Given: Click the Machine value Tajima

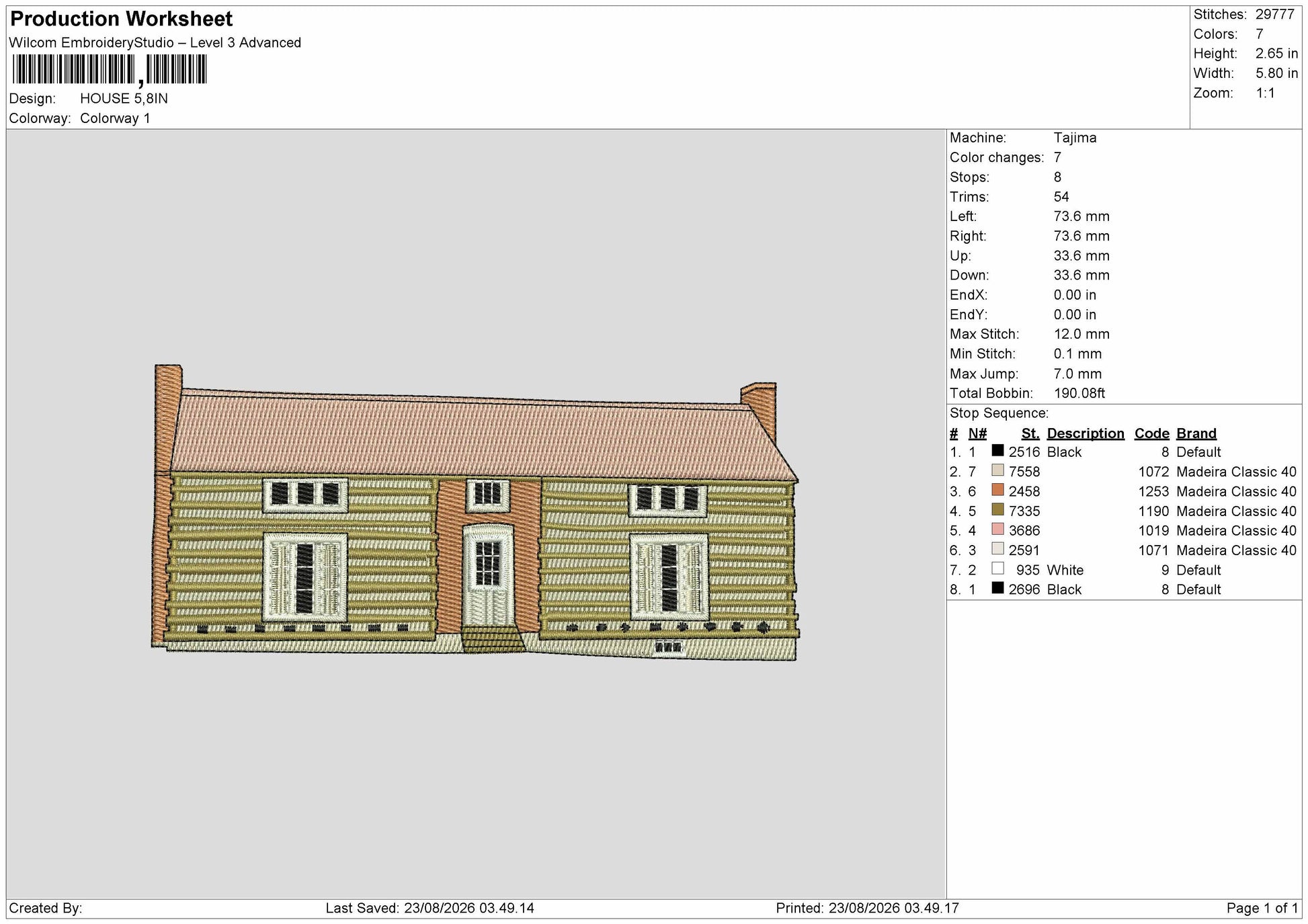Looking at the screenshot, I should tap(1075, 138).
